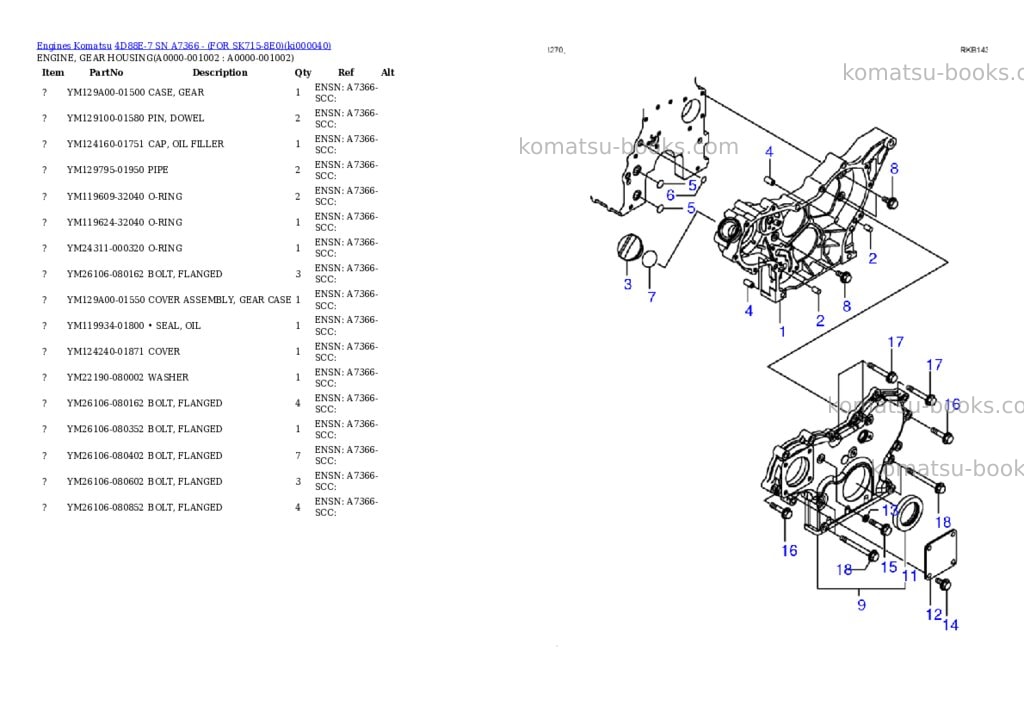1024x725 pixels.
Task: Select part number YM26106-080352
Action: pyautogui.click(x=106, y=429)
